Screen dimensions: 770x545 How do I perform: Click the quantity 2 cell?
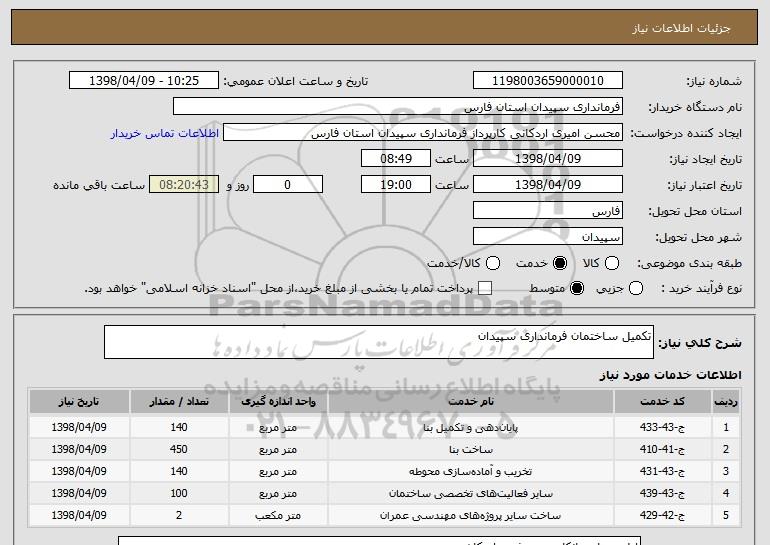click(x=179, y=516)
